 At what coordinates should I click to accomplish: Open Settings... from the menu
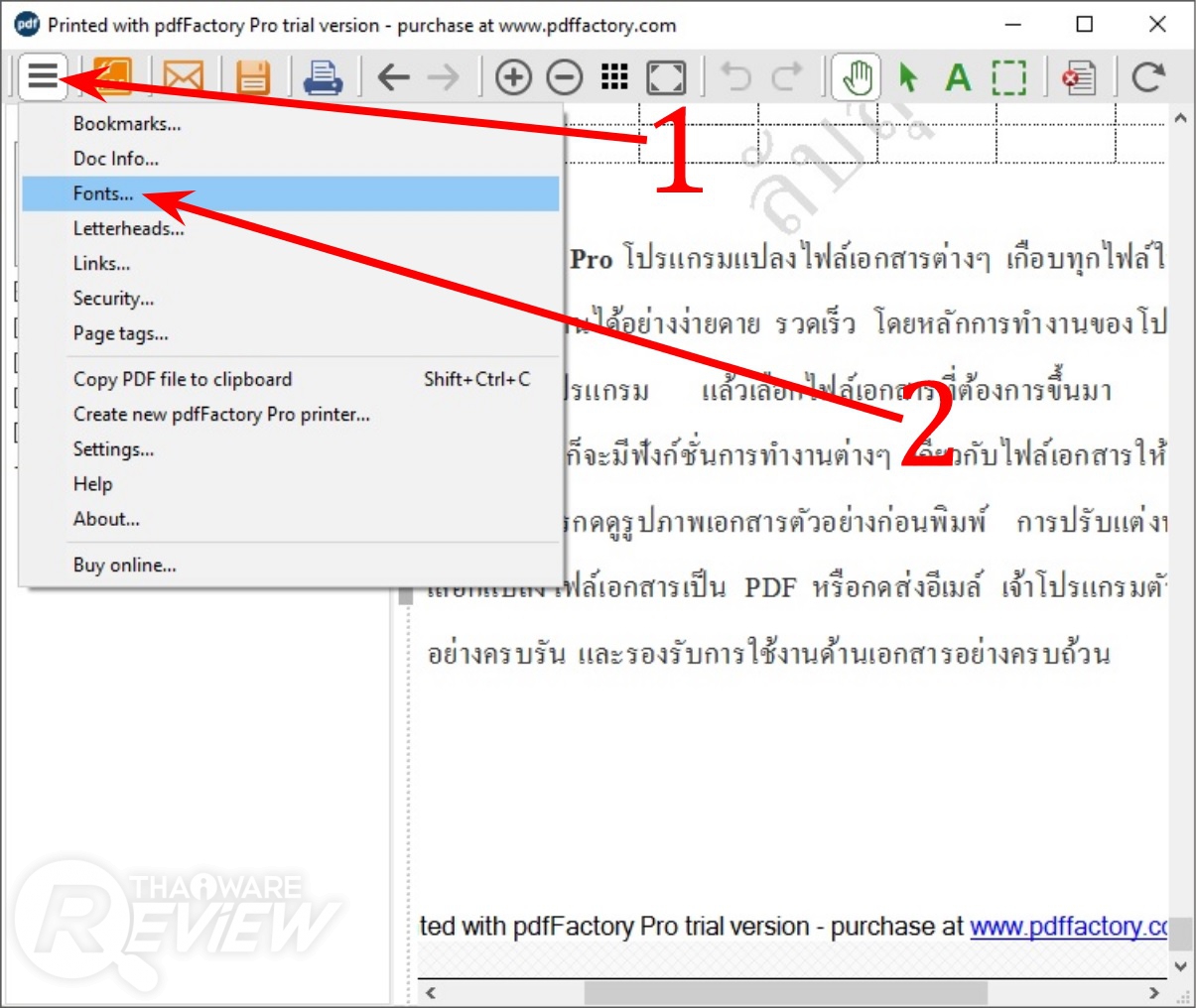point(291,448)
